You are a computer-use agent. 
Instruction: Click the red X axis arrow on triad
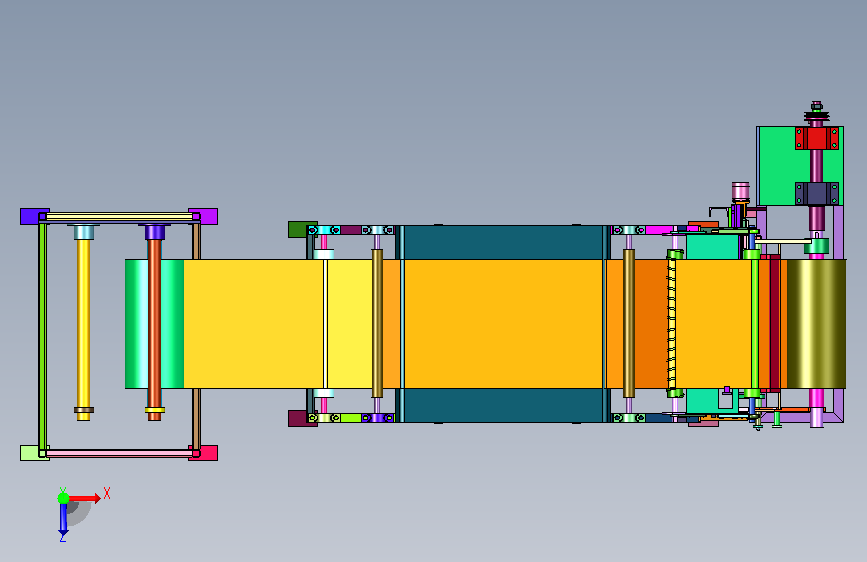85,498
